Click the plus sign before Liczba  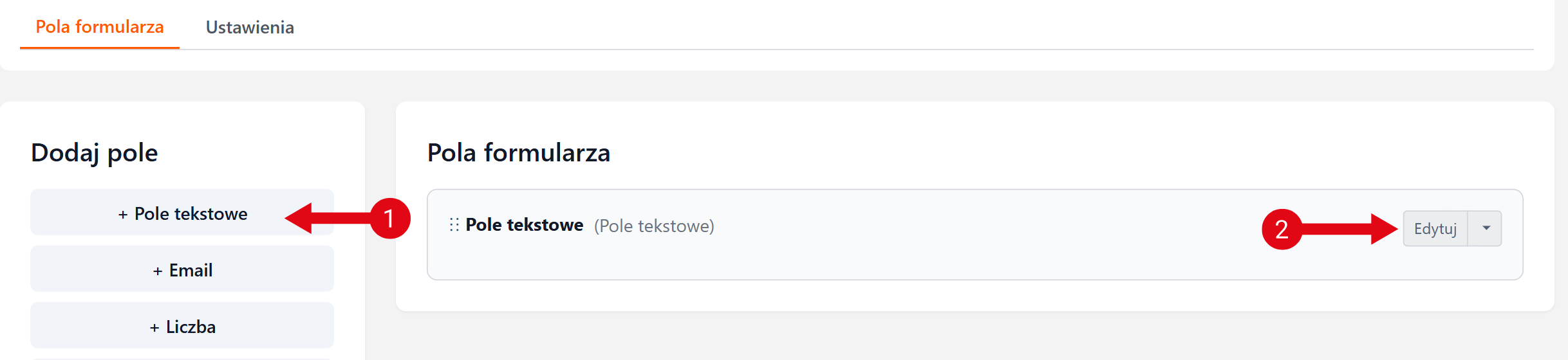pyautogui.click(x=154, y=328)
